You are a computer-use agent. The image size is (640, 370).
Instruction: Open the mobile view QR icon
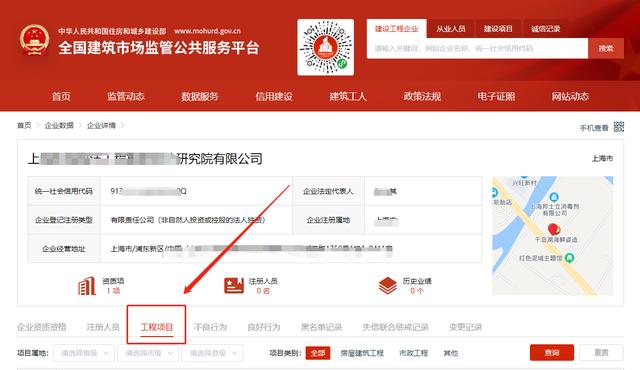click(619, 127)
